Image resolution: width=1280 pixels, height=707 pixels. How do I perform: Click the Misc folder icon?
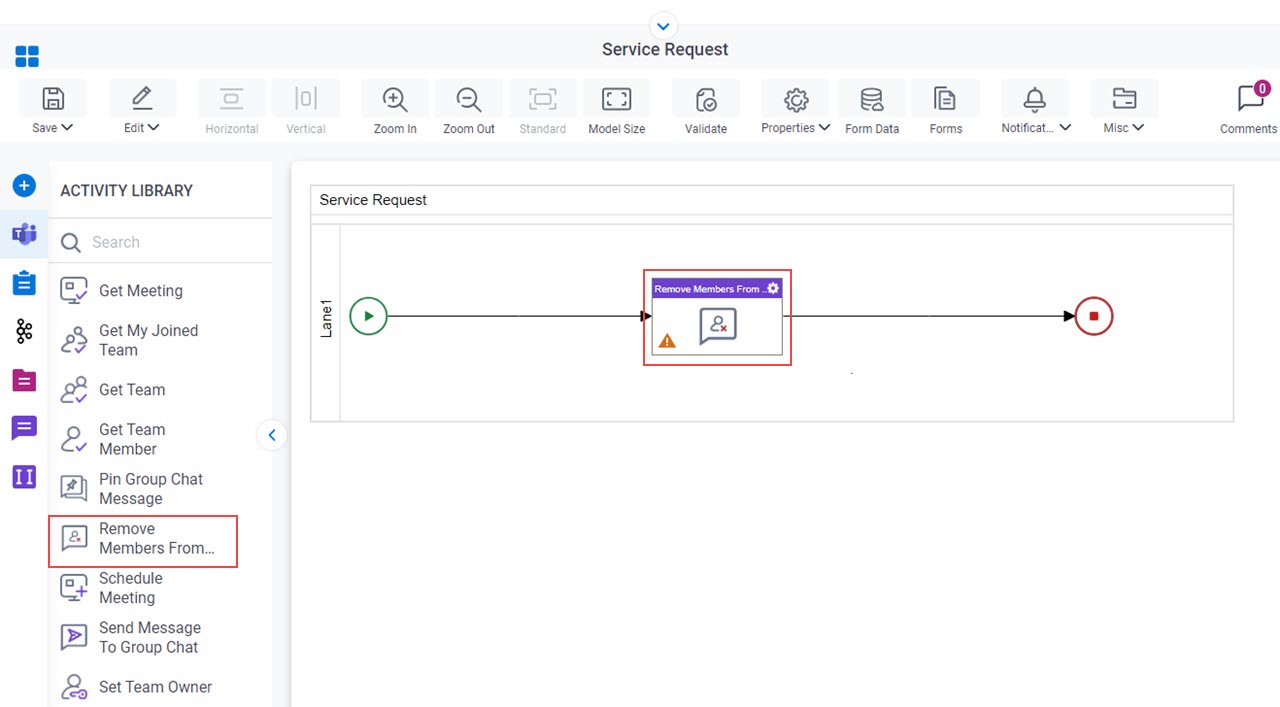coord(1124,99)
